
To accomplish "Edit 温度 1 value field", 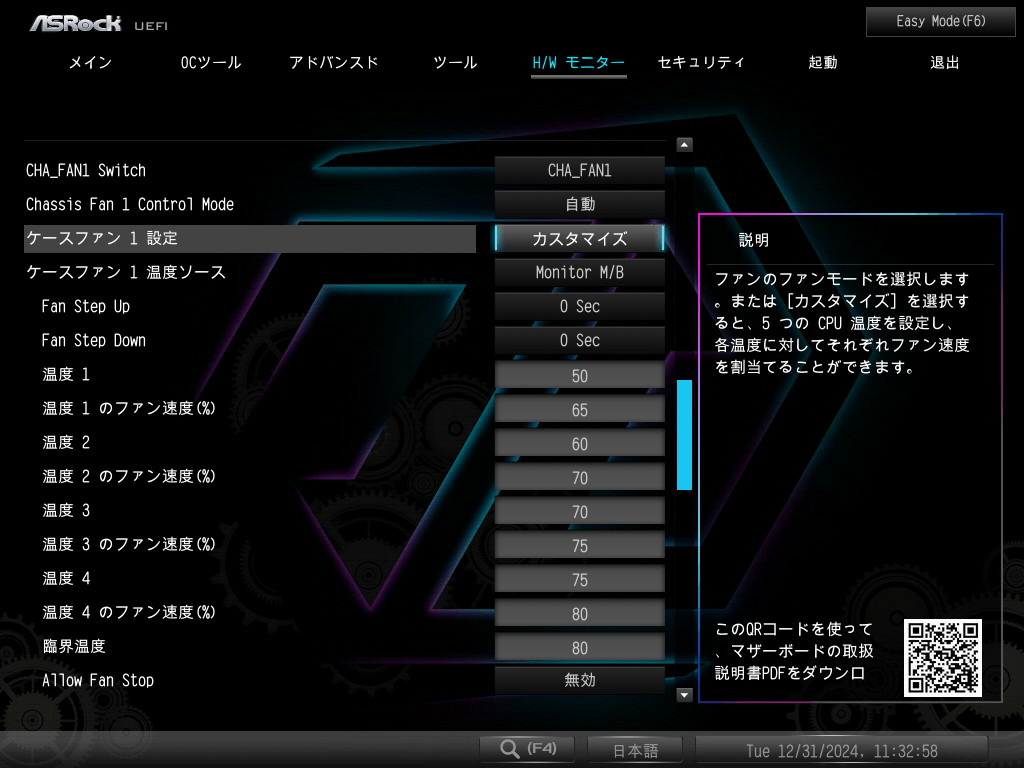I will pyautogui.click(x=579, y=376).
